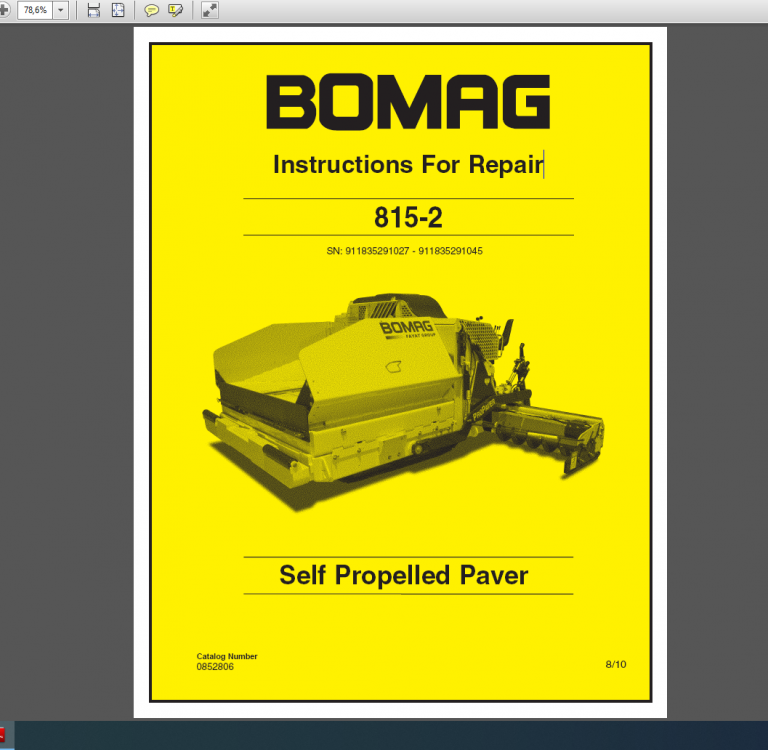Edit the 78,6% zoom level field
The width and height of the screenshot is (768, 750).
[x=35, y=10]
